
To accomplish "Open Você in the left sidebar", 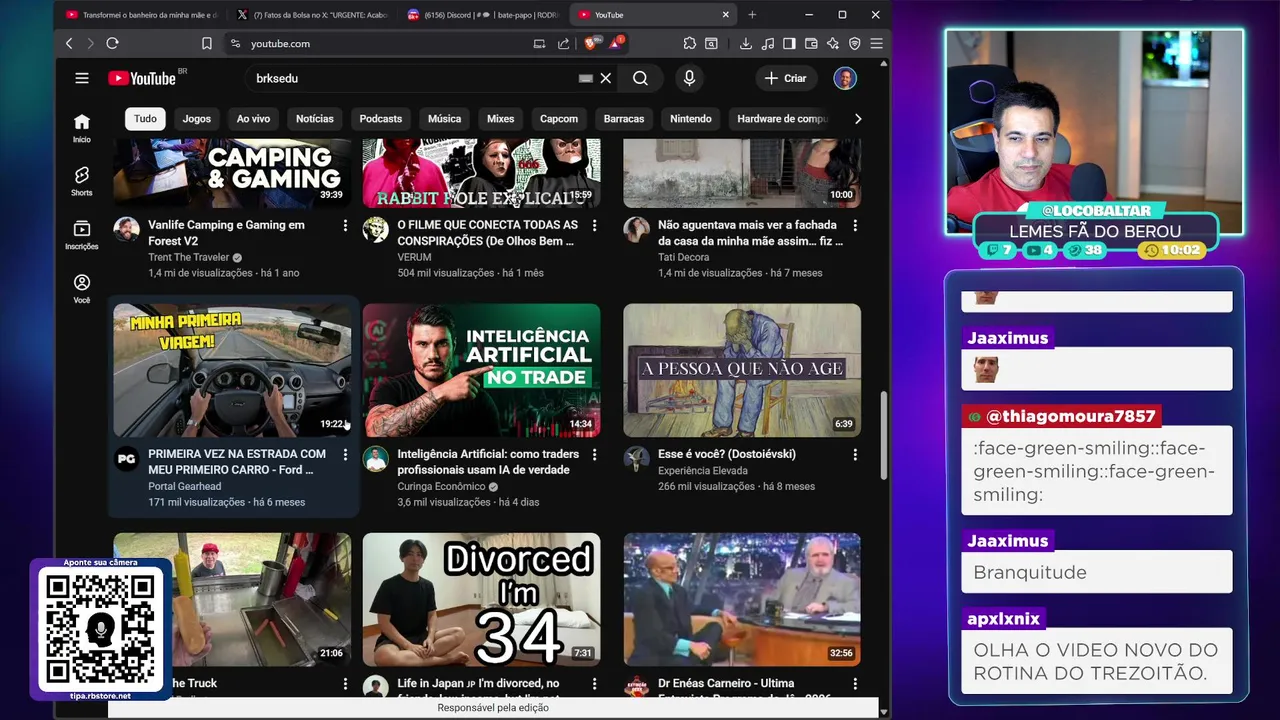I will 82,289.
